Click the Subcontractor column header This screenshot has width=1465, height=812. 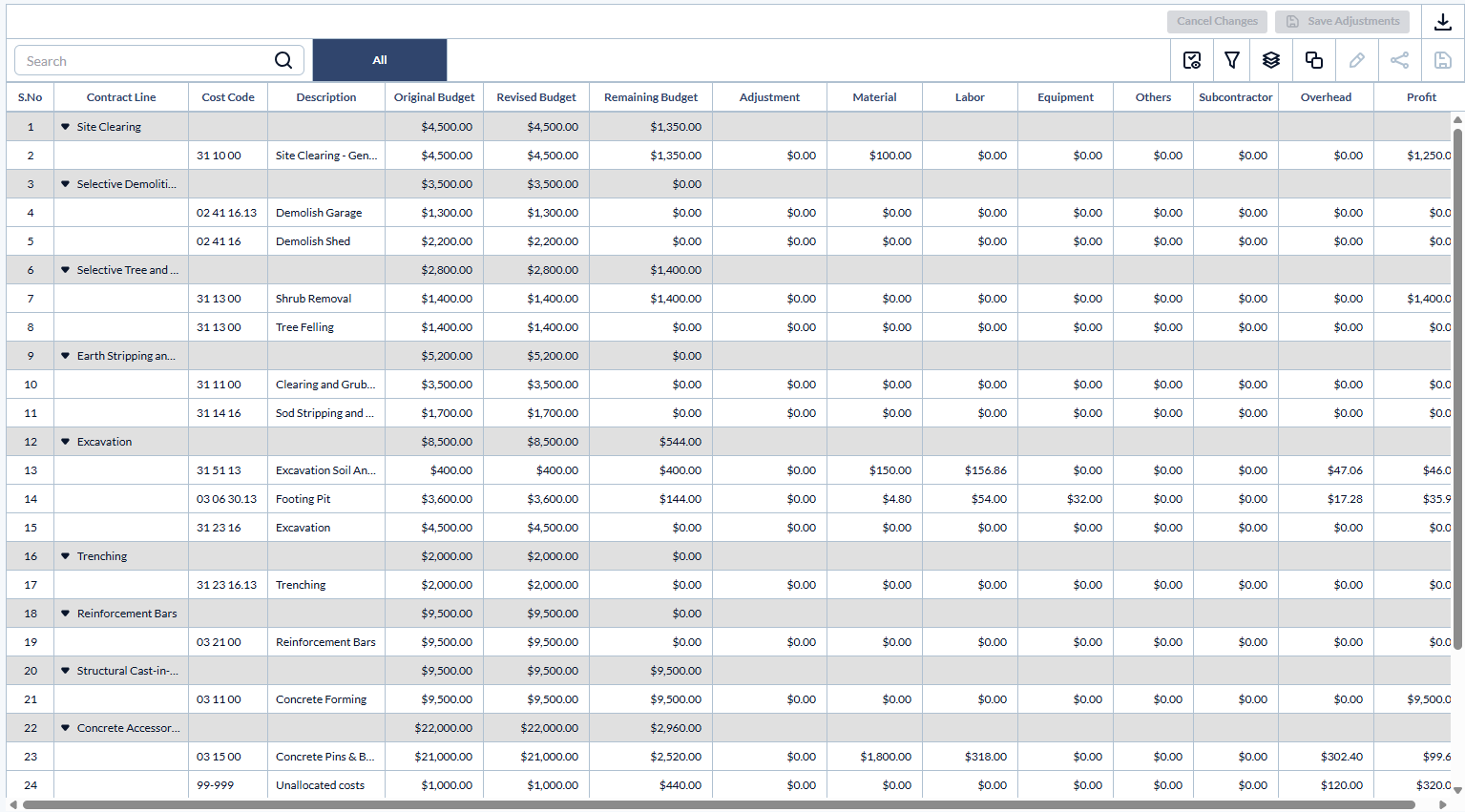[x=1236, y=97]
